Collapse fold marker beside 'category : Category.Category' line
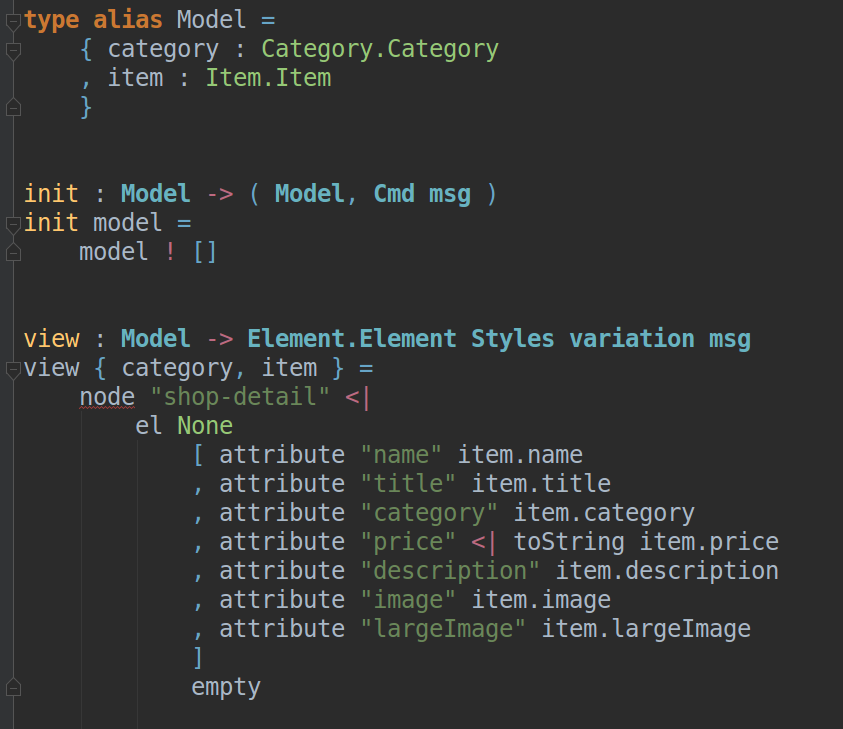Image resolution: width=843 pixels, height=729 pixels. (13, 51)
